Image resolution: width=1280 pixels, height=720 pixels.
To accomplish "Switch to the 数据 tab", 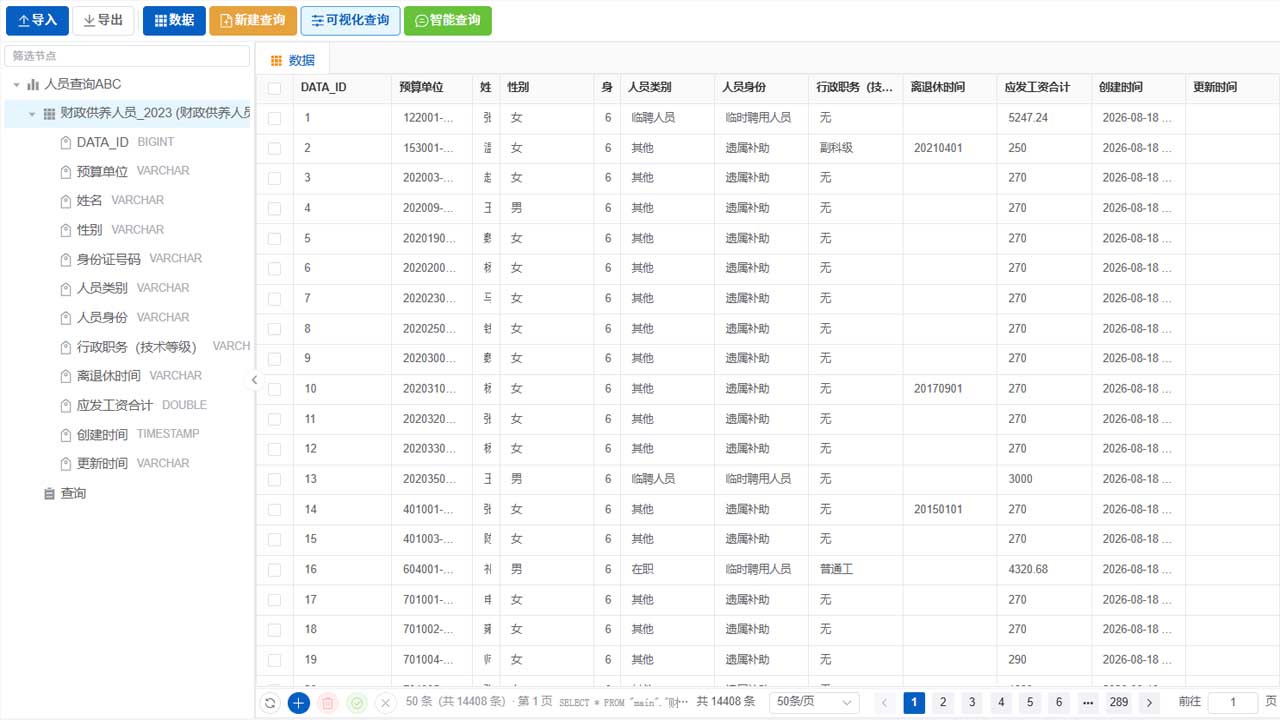I will tap(293, 60).
